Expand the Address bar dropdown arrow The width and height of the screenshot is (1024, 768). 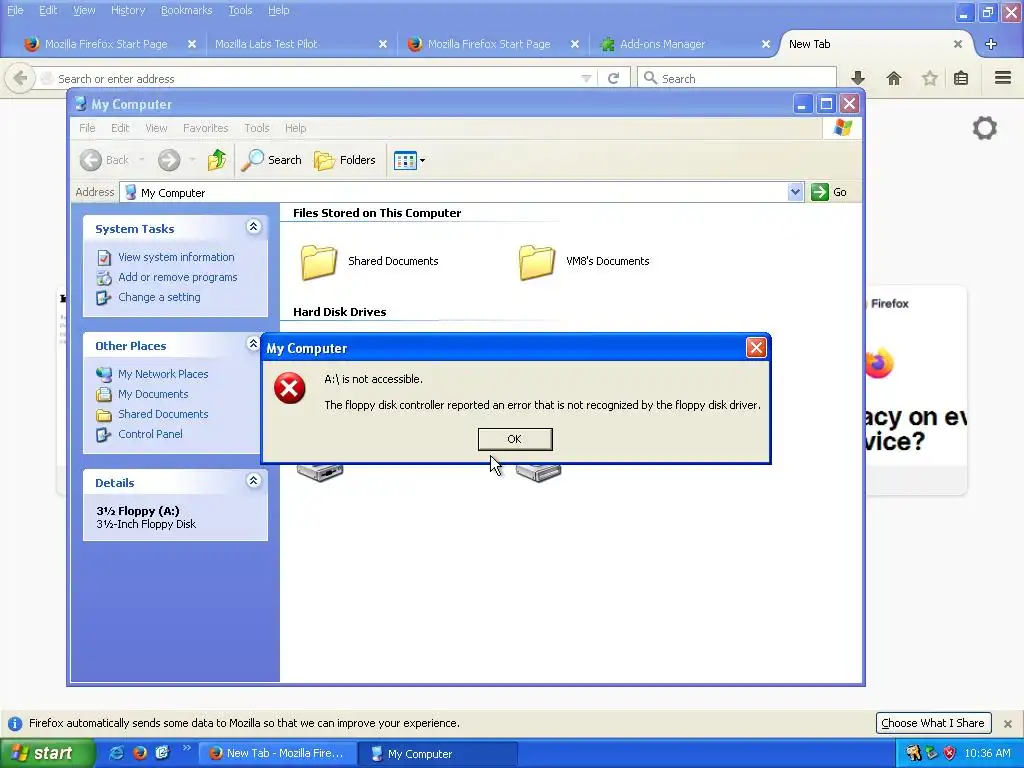click(x=795, y=192)
